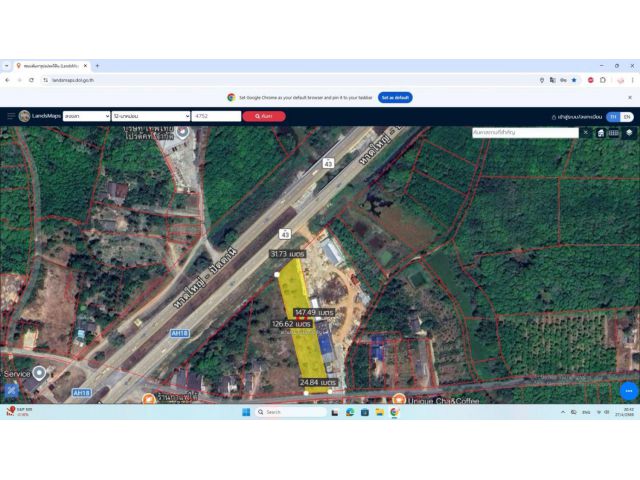Click the Unique Cha&Coffee map marker
This screenshot has height=480, width=640.
399,399
